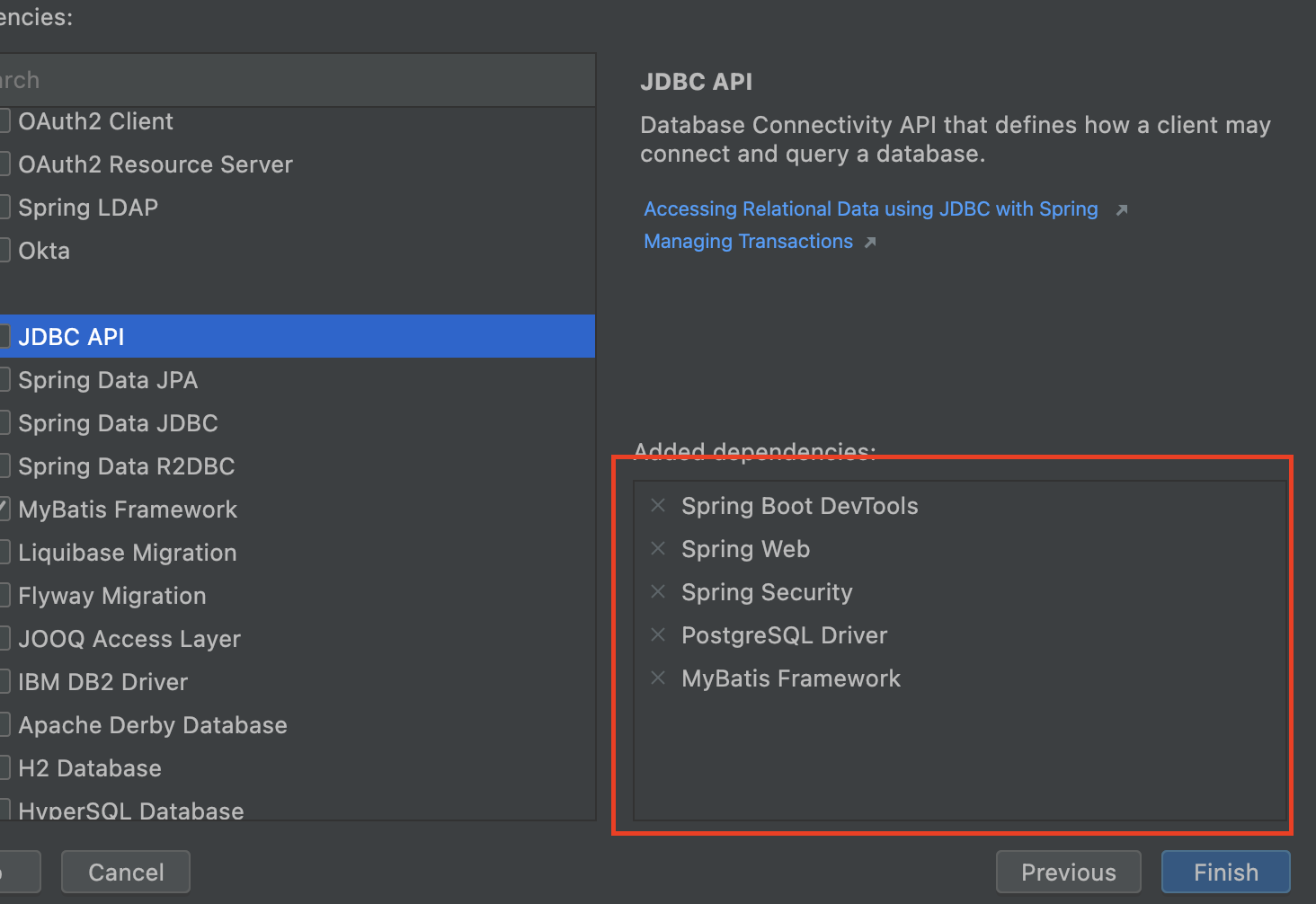Check the JOOQ Access Layer checkbox
This screenshot has width=1316, height=904.
pyautogui.click(x=4, y=639)
